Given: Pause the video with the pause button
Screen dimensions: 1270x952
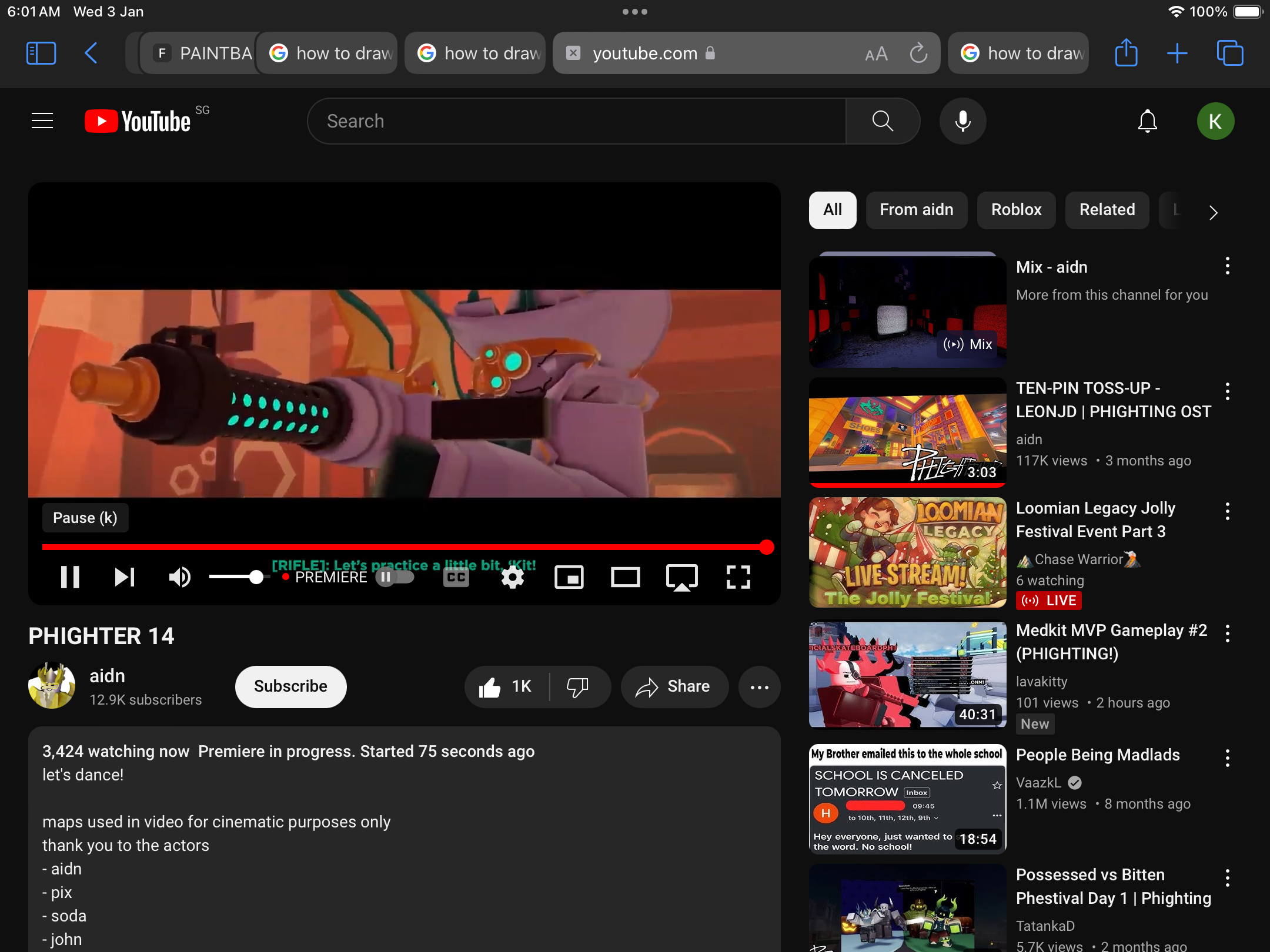Looking at the screenshot, I should click(70, 577).
